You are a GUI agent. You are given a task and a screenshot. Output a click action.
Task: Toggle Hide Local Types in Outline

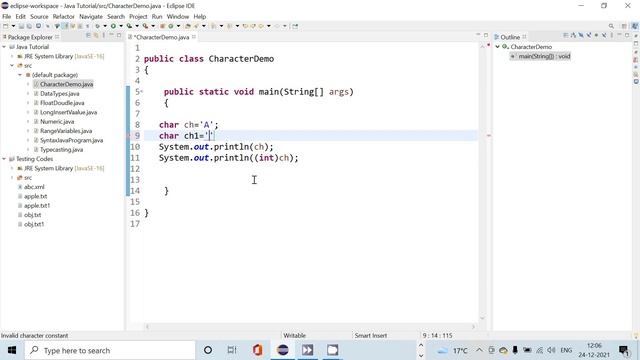point(604,36)
